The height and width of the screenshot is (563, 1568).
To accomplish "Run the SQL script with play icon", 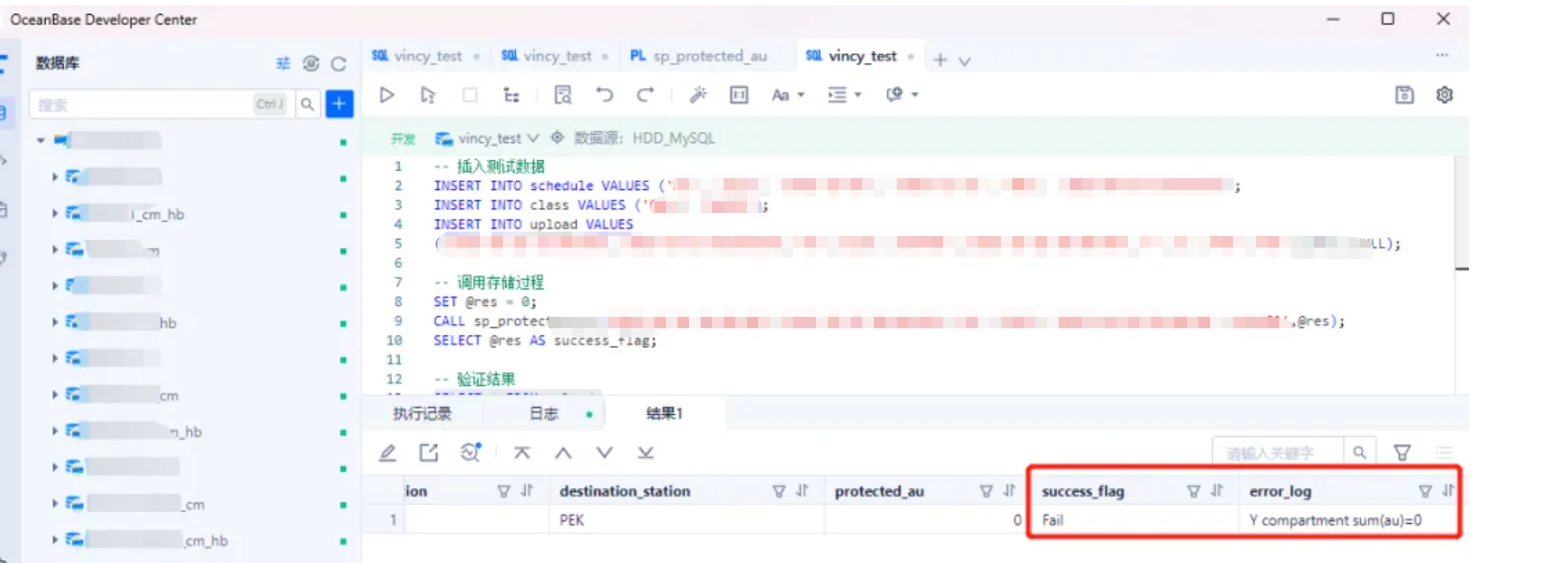I will 386,96.
